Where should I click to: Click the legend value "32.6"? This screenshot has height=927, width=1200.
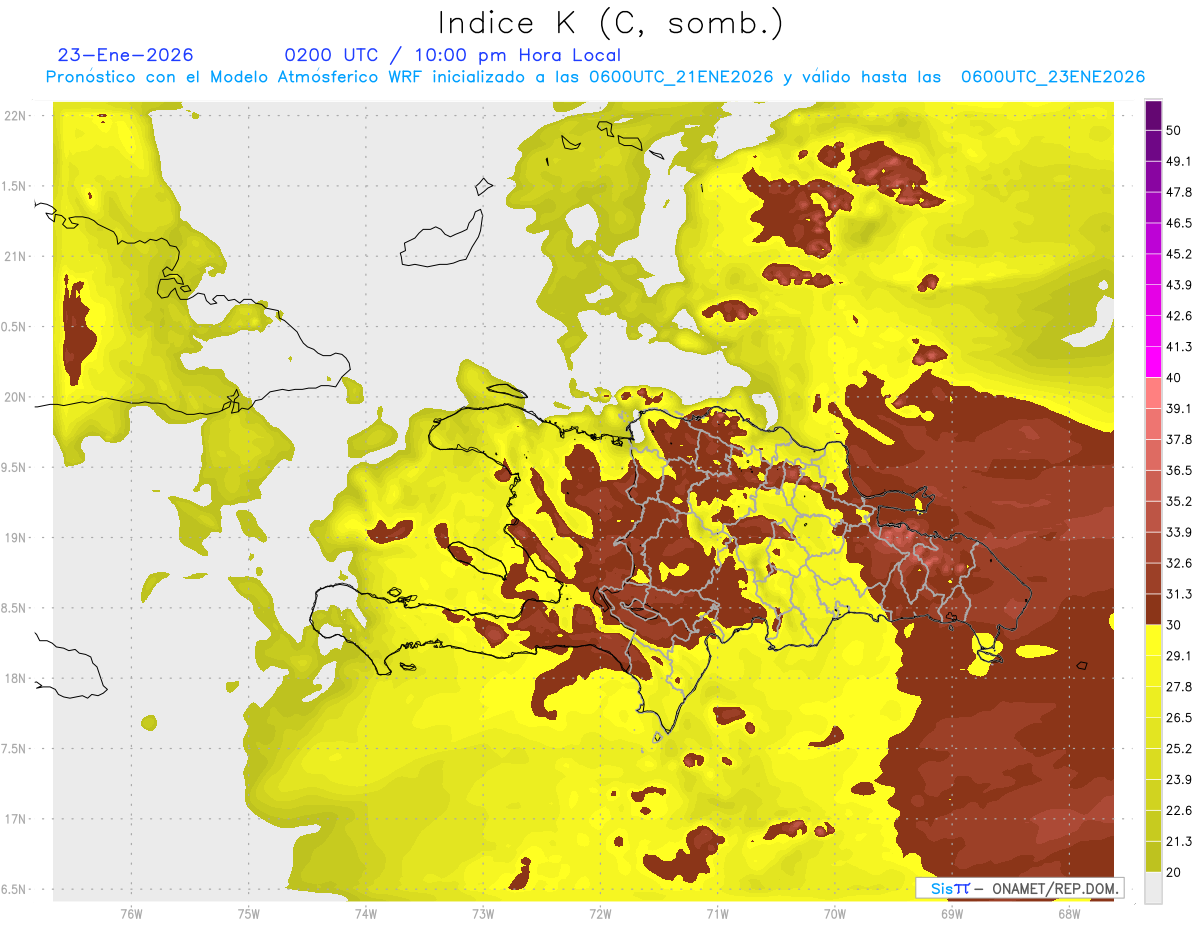pos(1179,564)
